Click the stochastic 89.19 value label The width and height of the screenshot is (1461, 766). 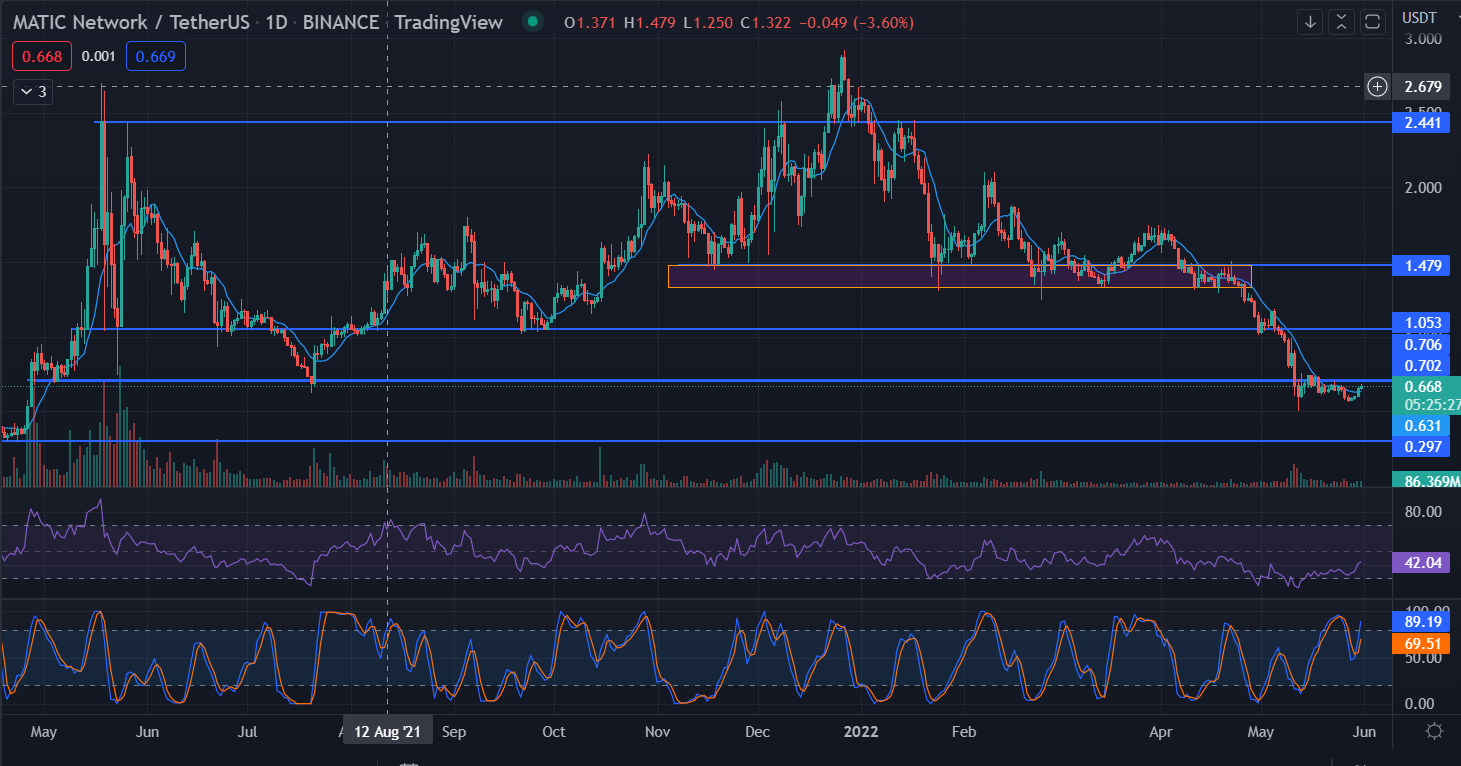click(x=1421, y=620)
